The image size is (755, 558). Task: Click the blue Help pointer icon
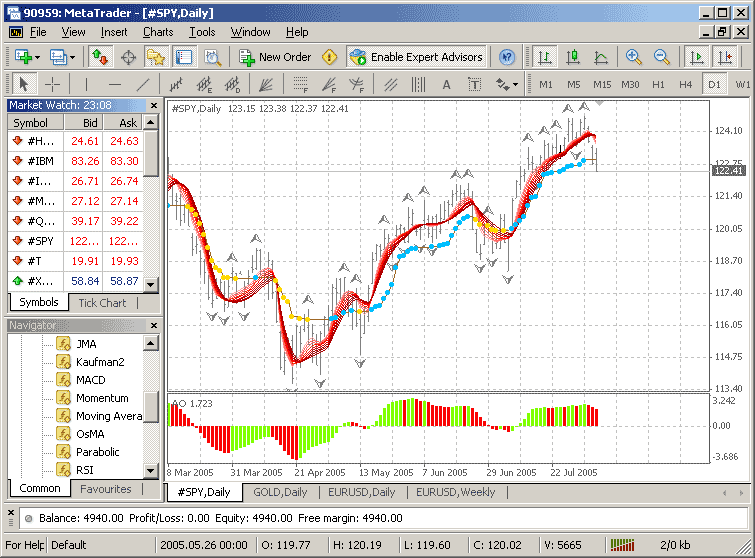click(507, 57)
